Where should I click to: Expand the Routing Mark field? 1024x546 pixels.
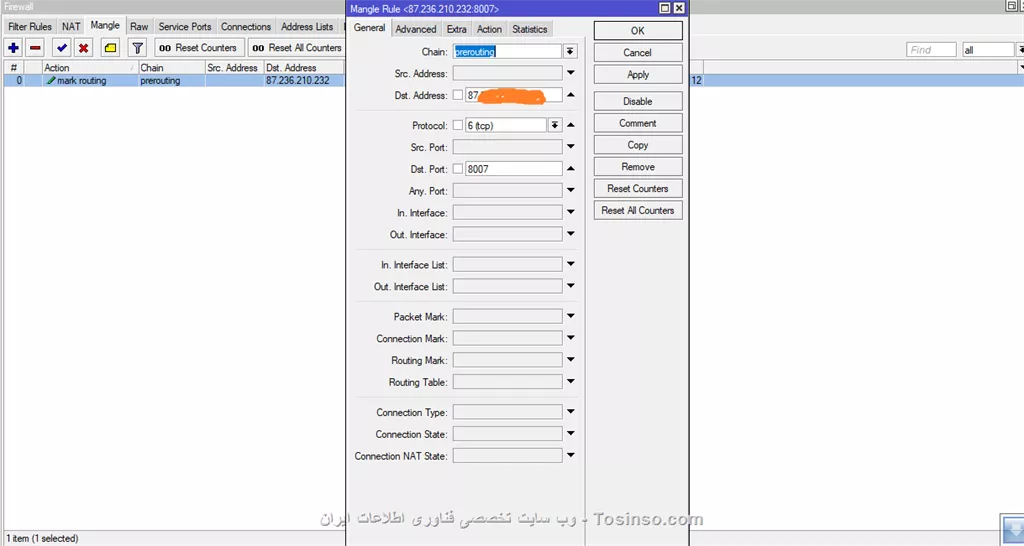[x=571, y=360]
